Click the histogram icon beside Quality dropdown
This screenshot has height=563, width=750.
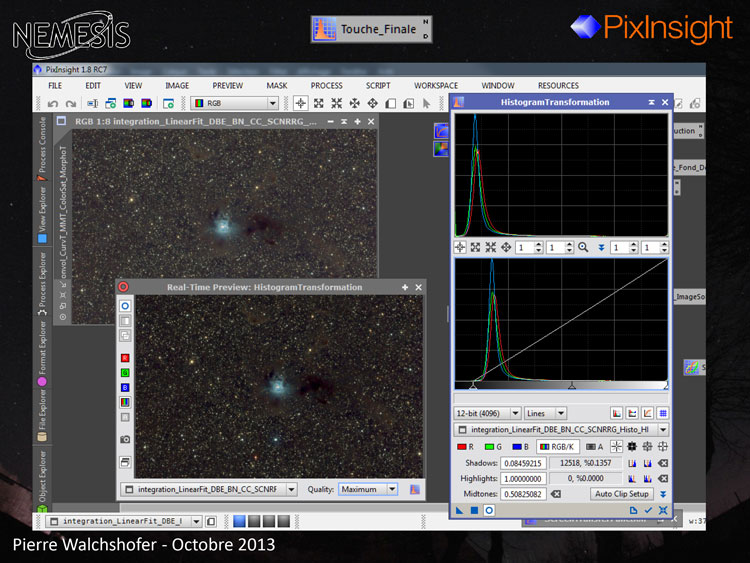click(x=415, y=489)
